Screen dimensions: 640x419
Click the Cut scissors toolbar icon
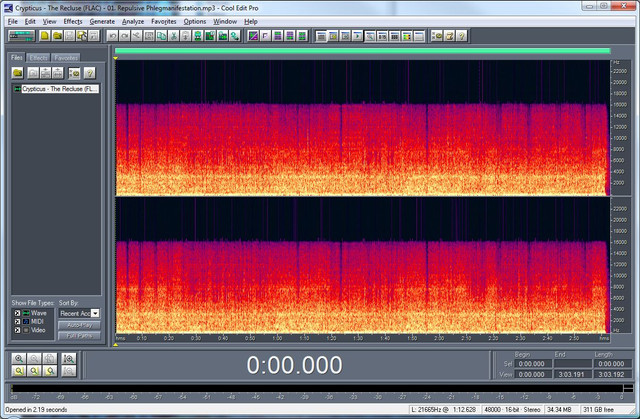(173, 36)
